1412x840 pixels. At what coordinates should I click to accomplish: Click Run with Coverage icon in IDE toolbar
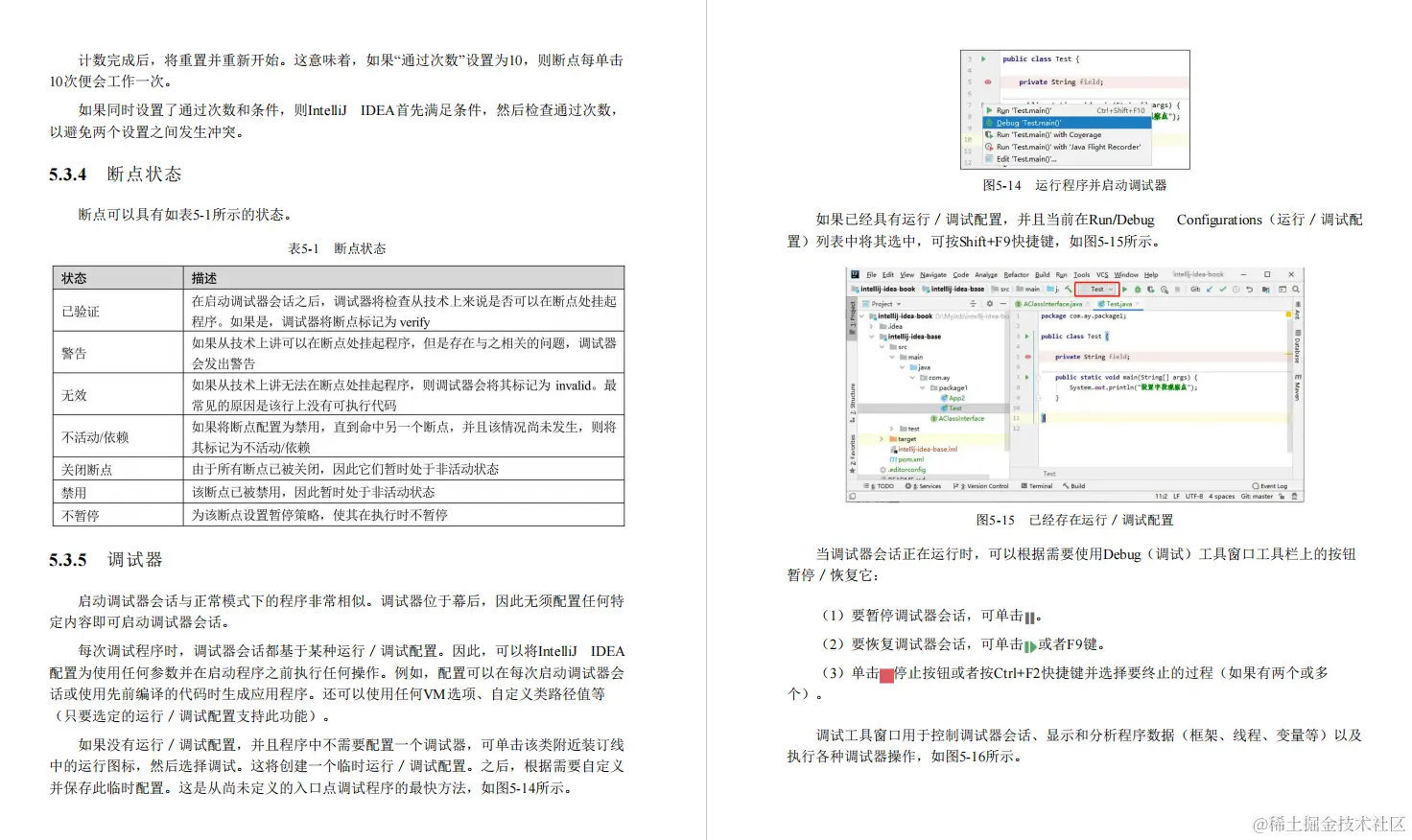point(1151,289)
